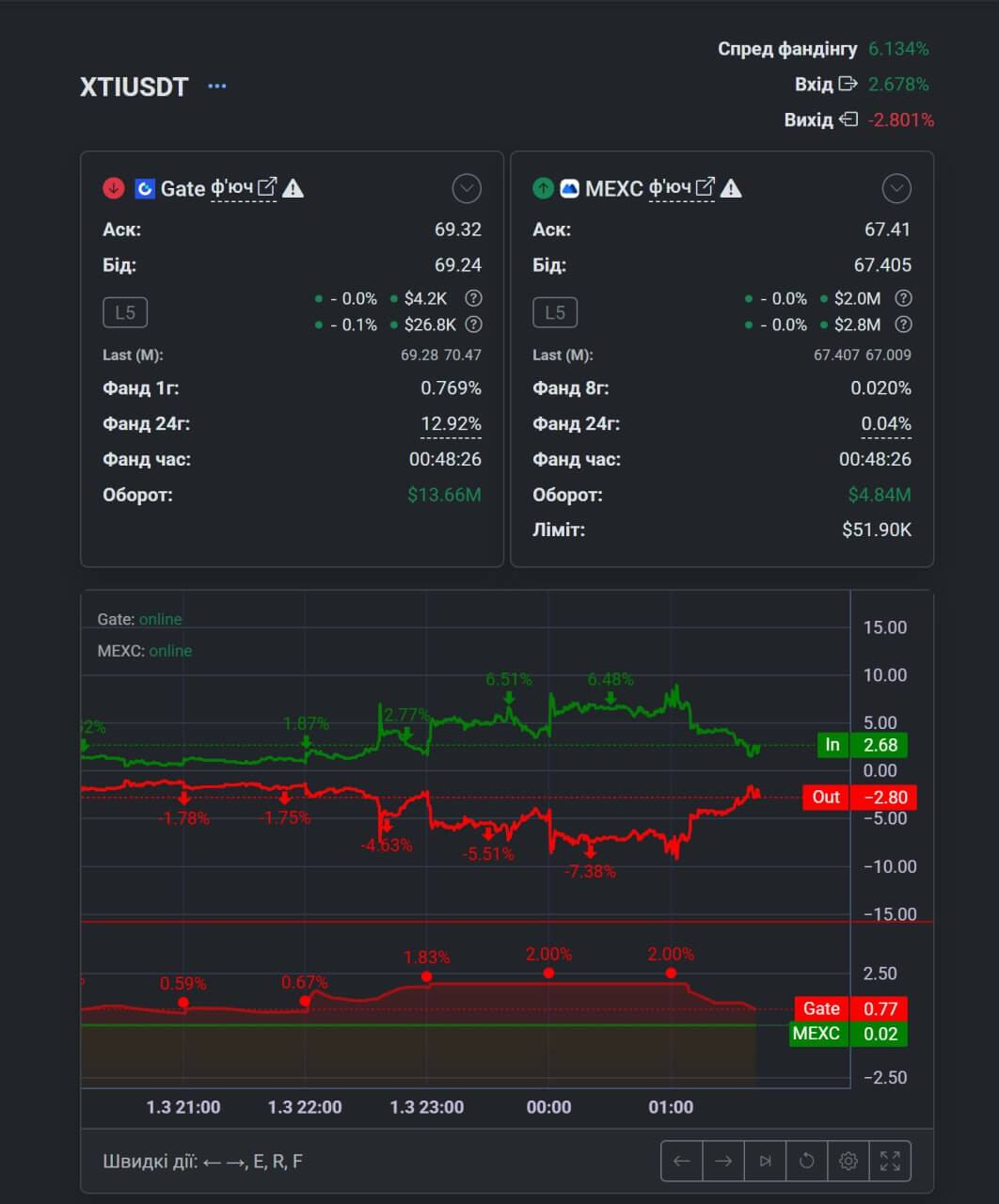Expand chart to fullscreen

tap(890, 1161)
